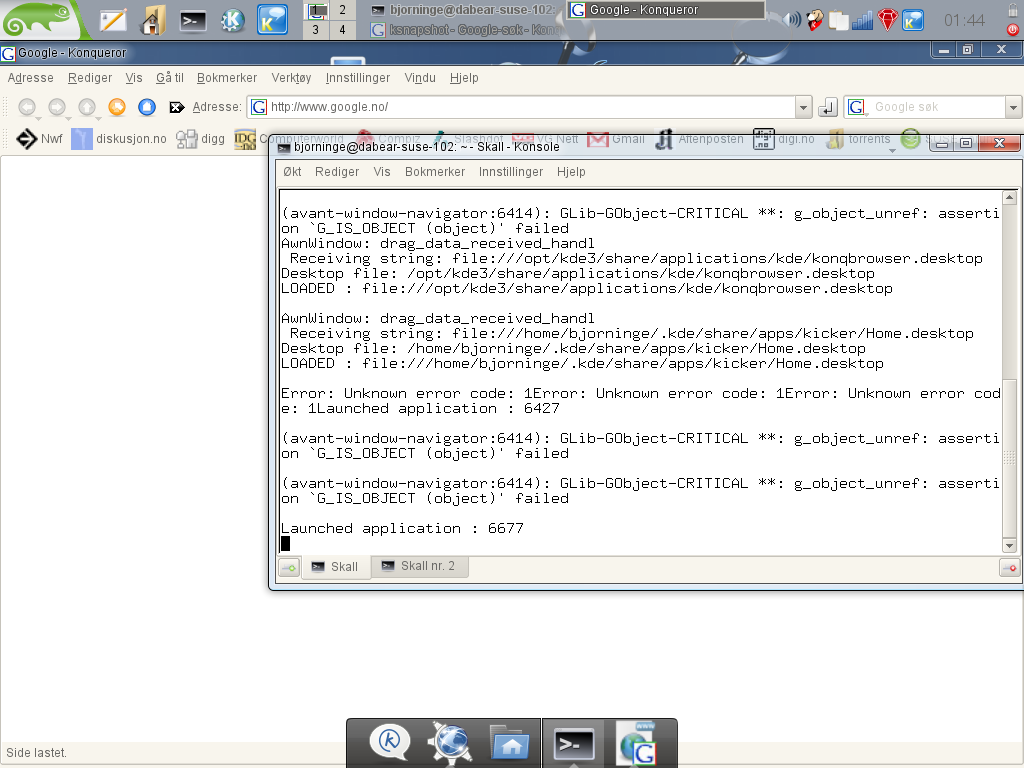Launch terminal from the top panel

pos(193,20)
